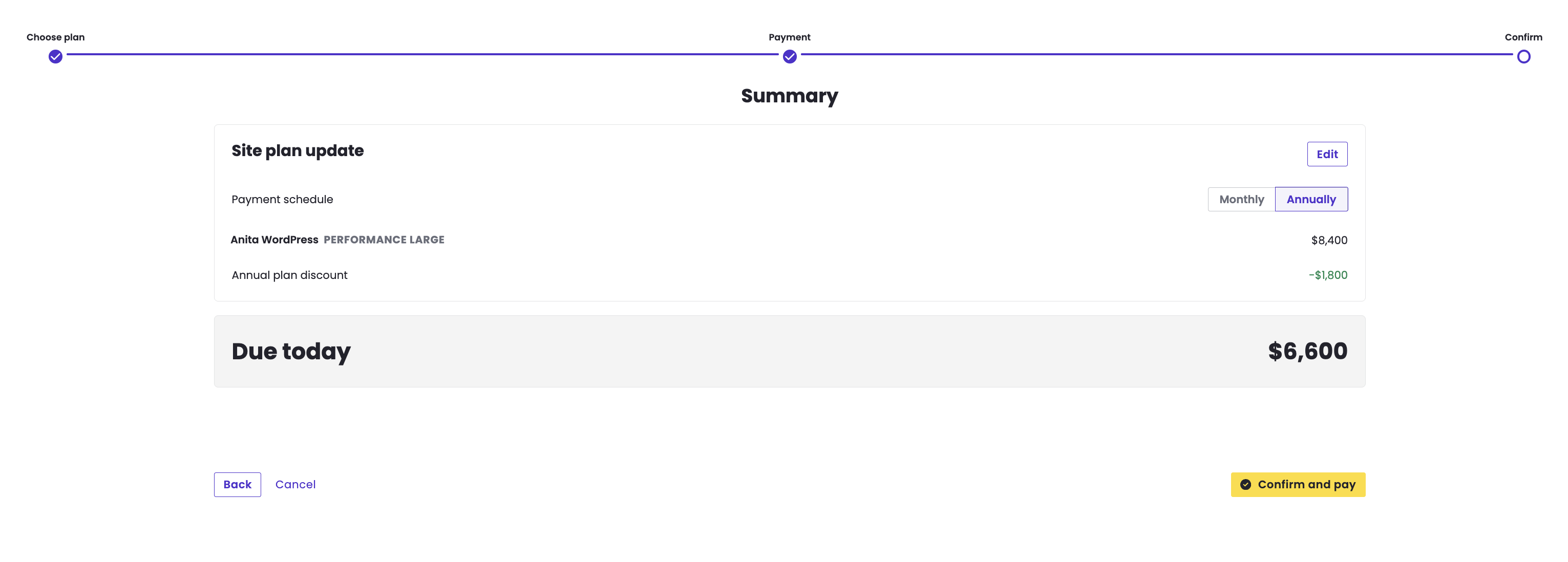
Task: Click the Choose plan completed checkmark icon
Action: click(x=55, y=57)
